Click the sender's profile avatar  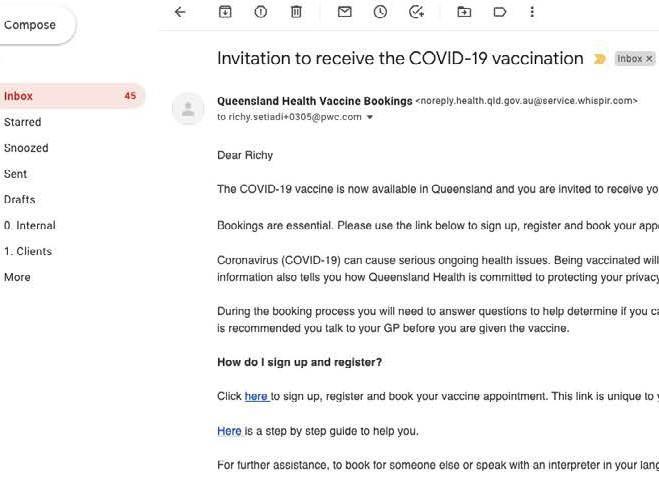pos(188,108)
